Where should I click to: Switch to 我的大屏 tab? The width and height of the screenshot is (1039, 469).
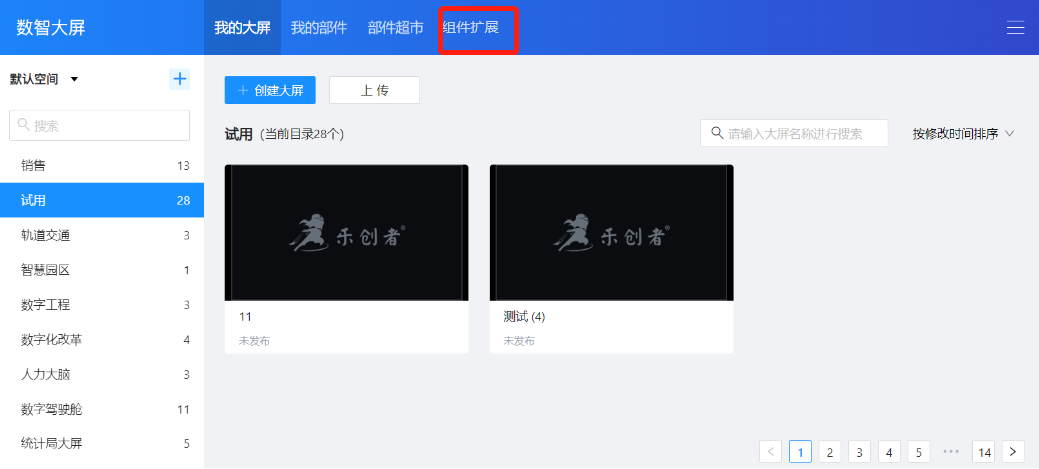[243, 28]
